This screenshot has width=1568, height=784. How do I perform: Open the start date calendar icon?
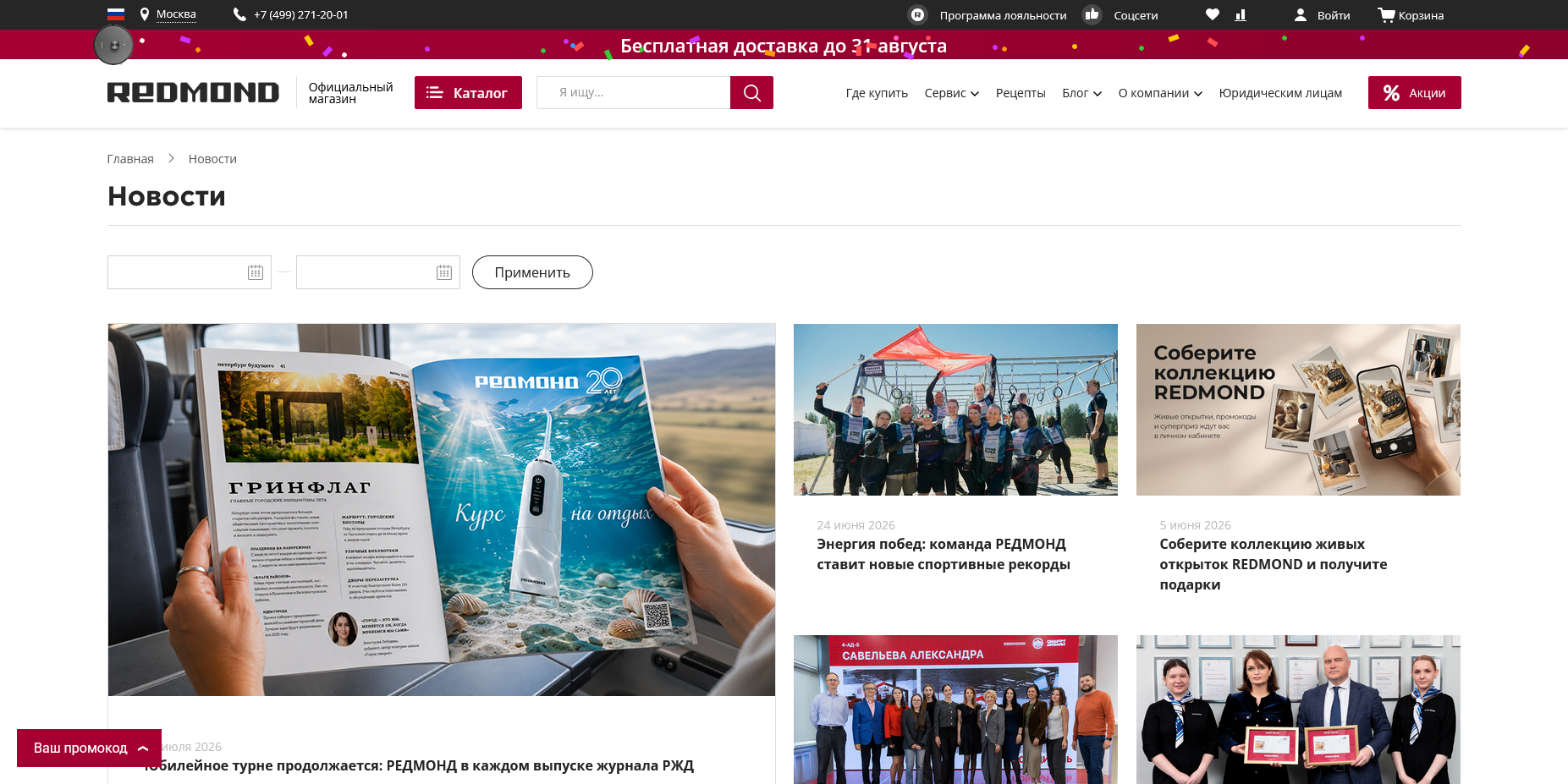tap(256, 272)
